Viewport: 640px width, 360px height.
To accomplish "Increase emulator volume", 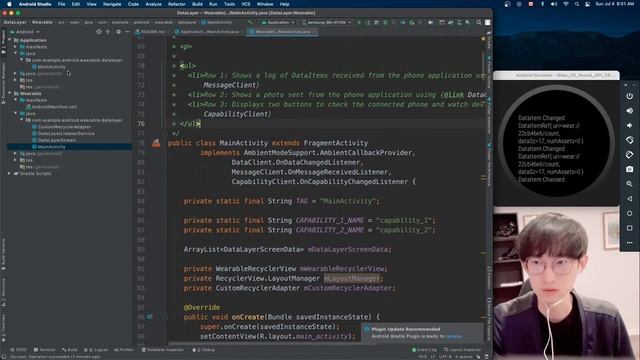I will point(629,111).
